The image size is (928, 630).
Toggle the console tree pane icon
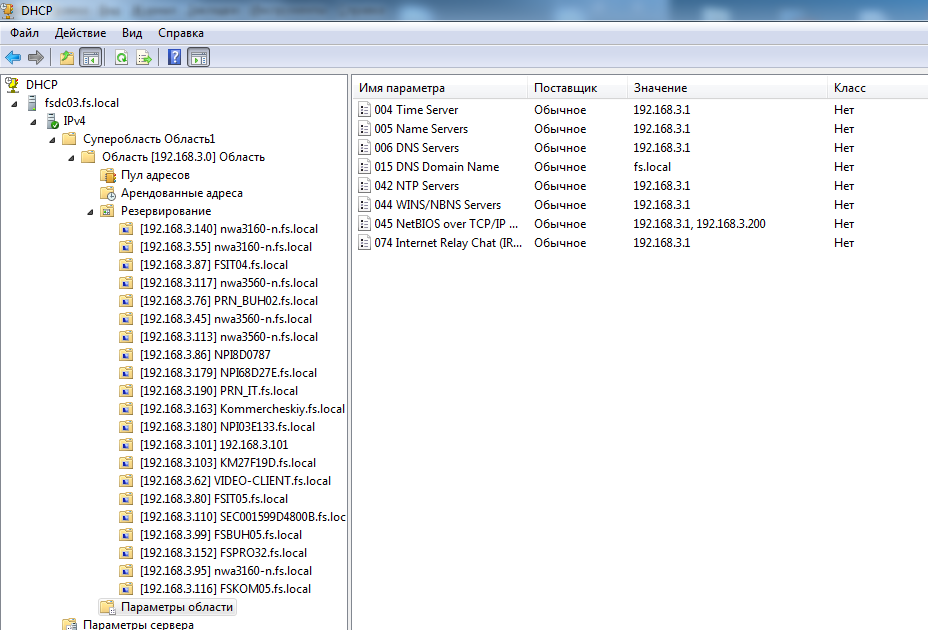click(91, 57)
